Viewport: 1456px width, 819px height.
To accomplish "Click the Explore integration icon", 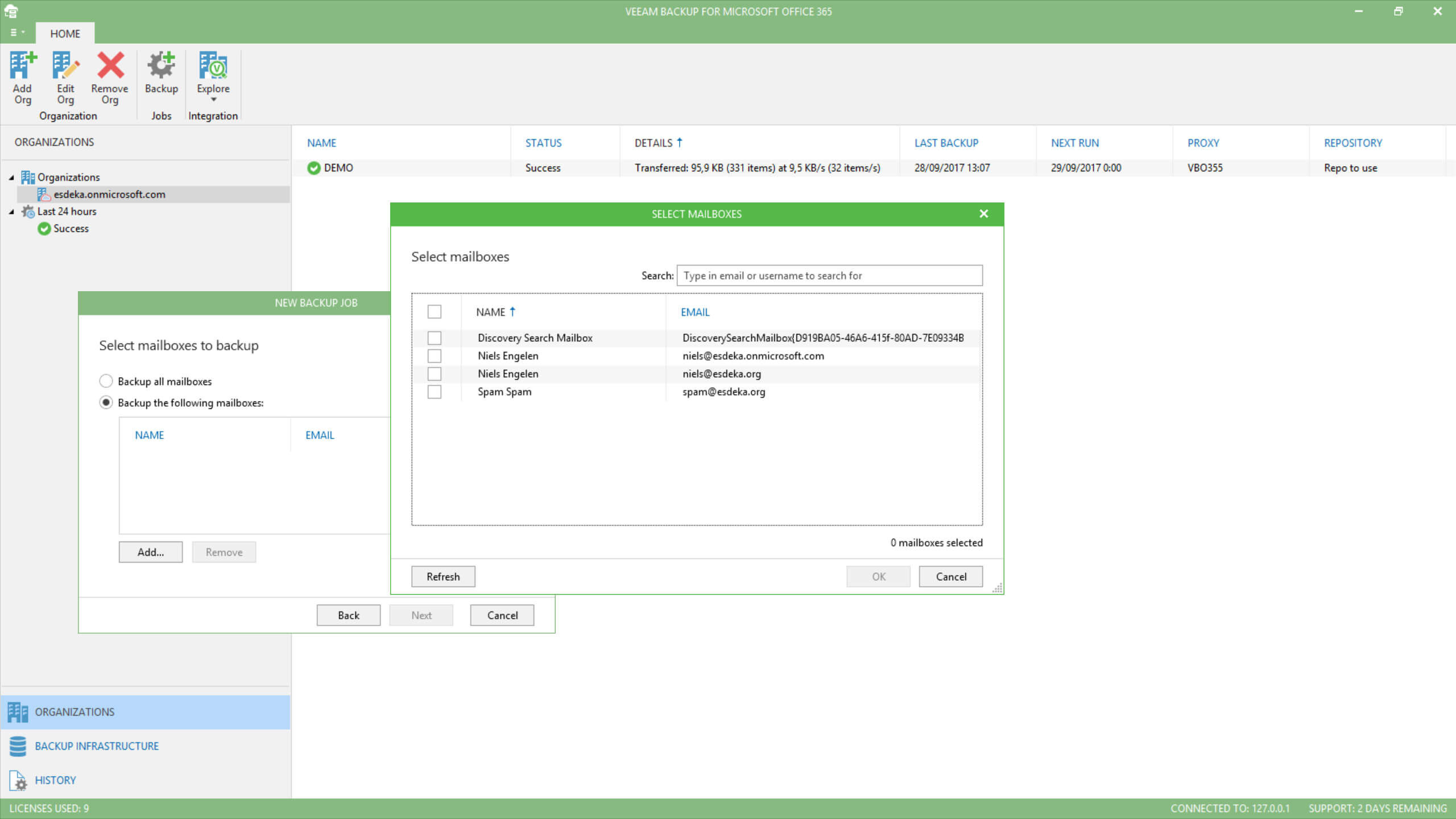I will pyautogui.click(x=213, y=67).
